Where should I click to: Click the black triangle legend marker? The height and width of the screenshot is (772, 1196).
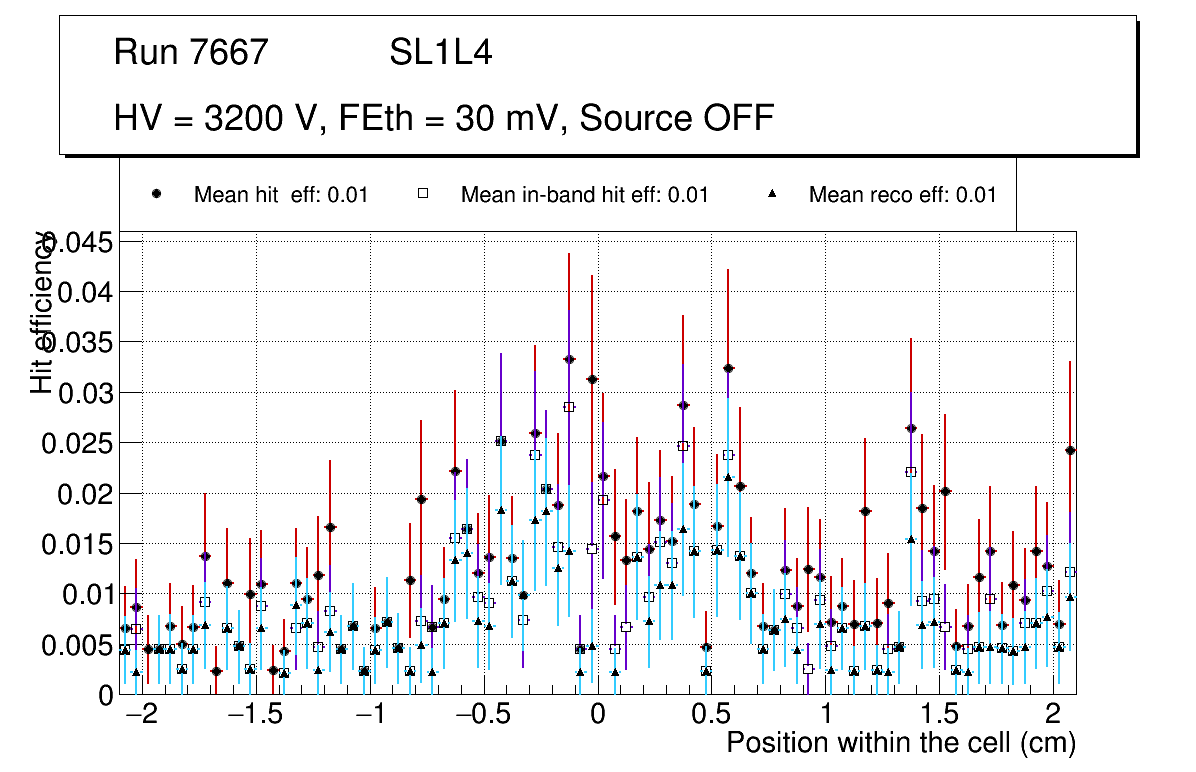tap(772, 195)
